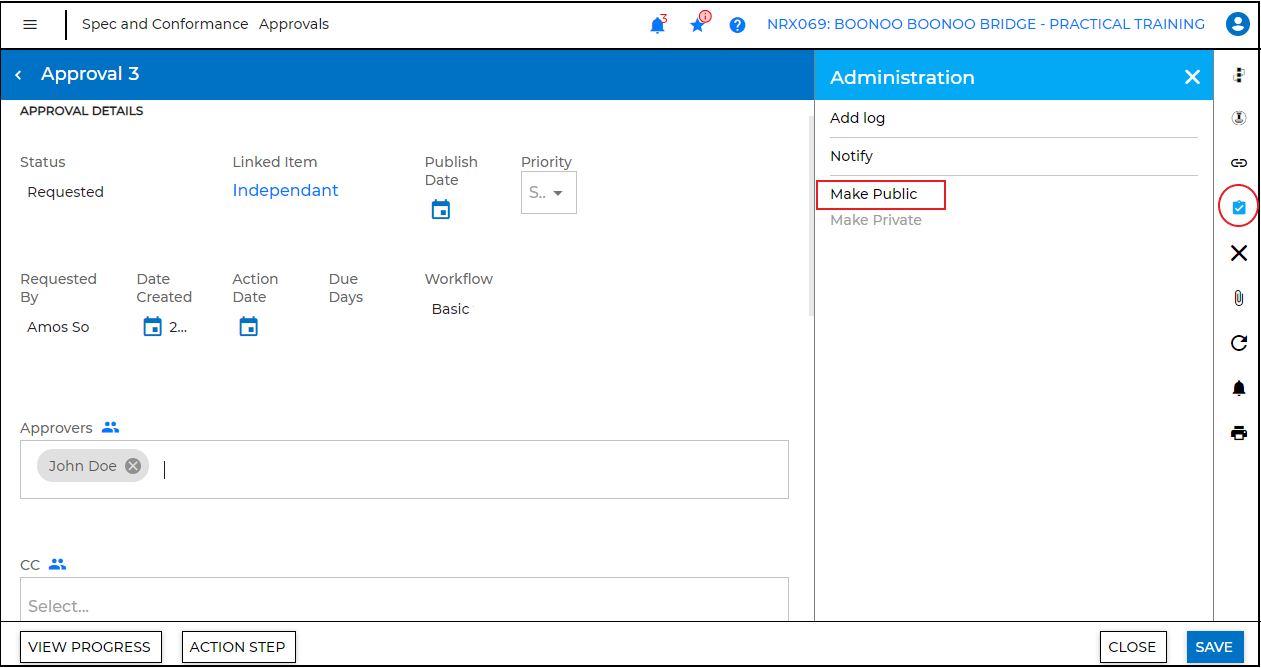Click the favorites star icon
This screenshot has width=1261, height=668.
[x=697, y=24]
